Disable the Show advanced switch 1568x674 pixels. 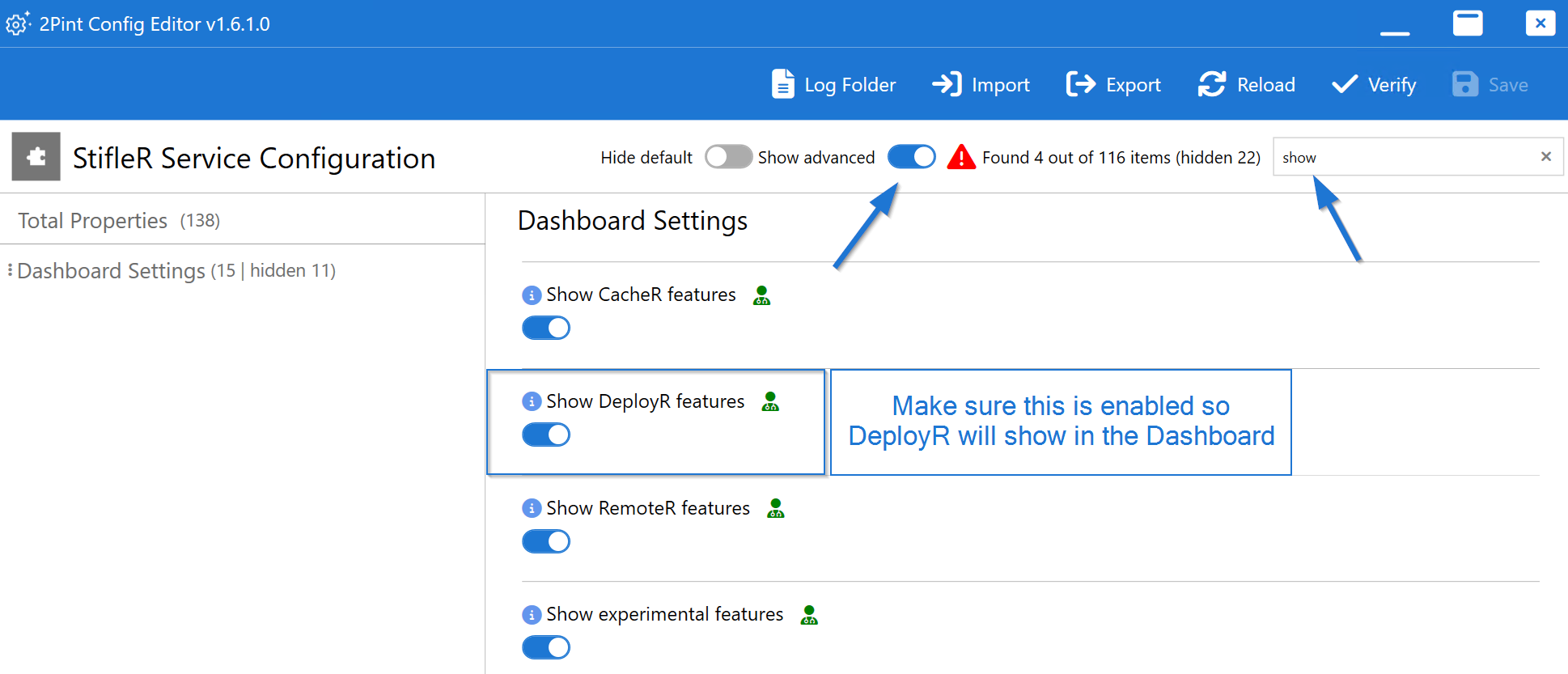click(x=911, y=157)
